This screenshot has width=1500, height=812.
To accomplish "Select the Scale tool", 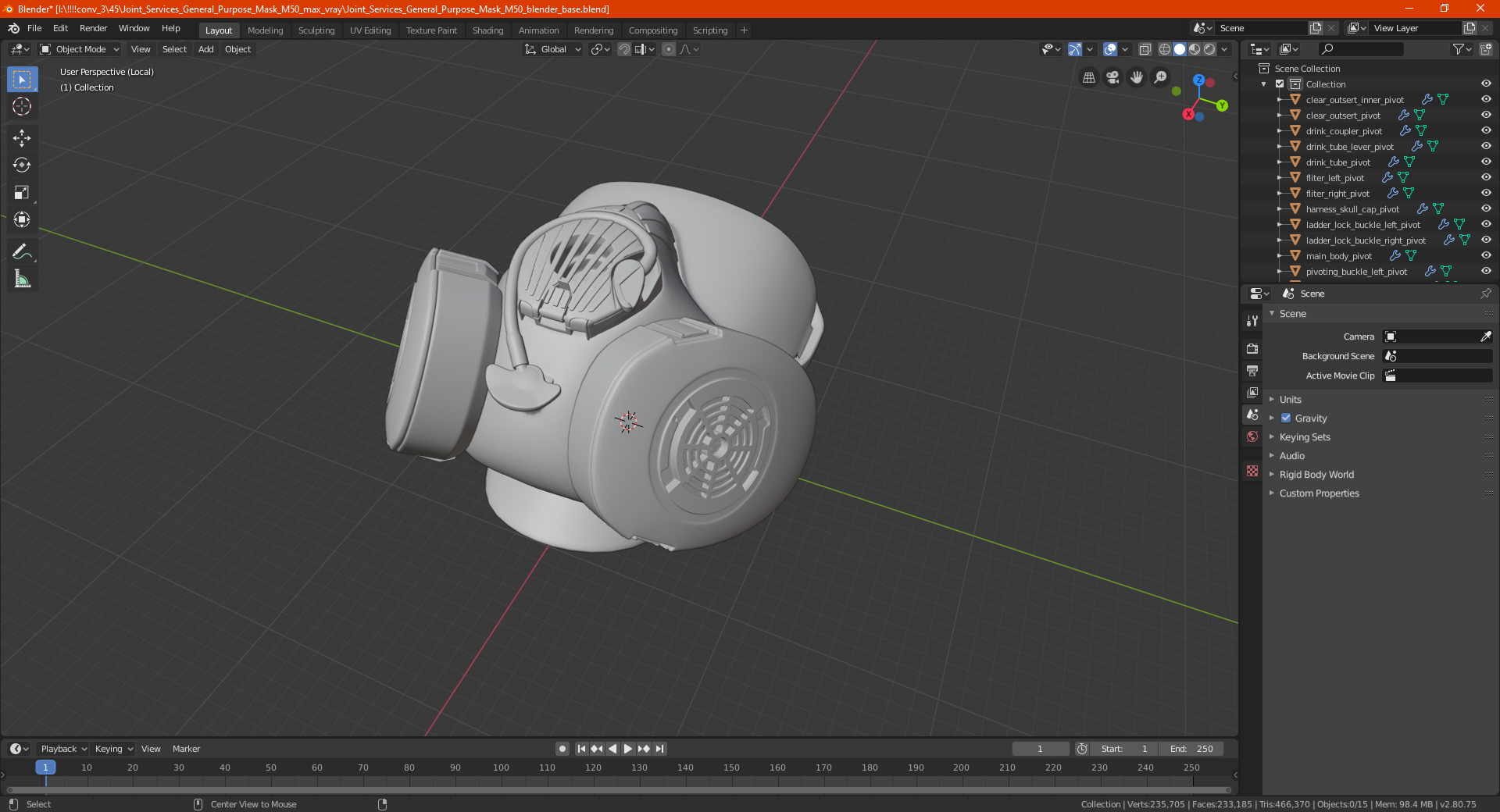I will click(x=22, y=192).
